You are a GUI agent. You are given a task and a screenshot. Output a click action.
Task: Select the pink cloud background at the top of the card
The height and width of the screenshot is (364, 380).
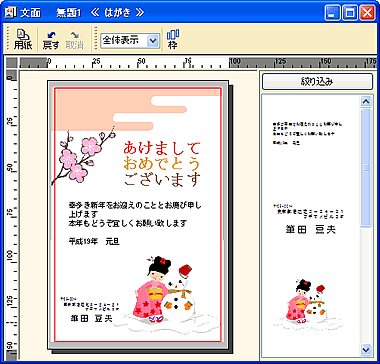click(x=138, y=110)
